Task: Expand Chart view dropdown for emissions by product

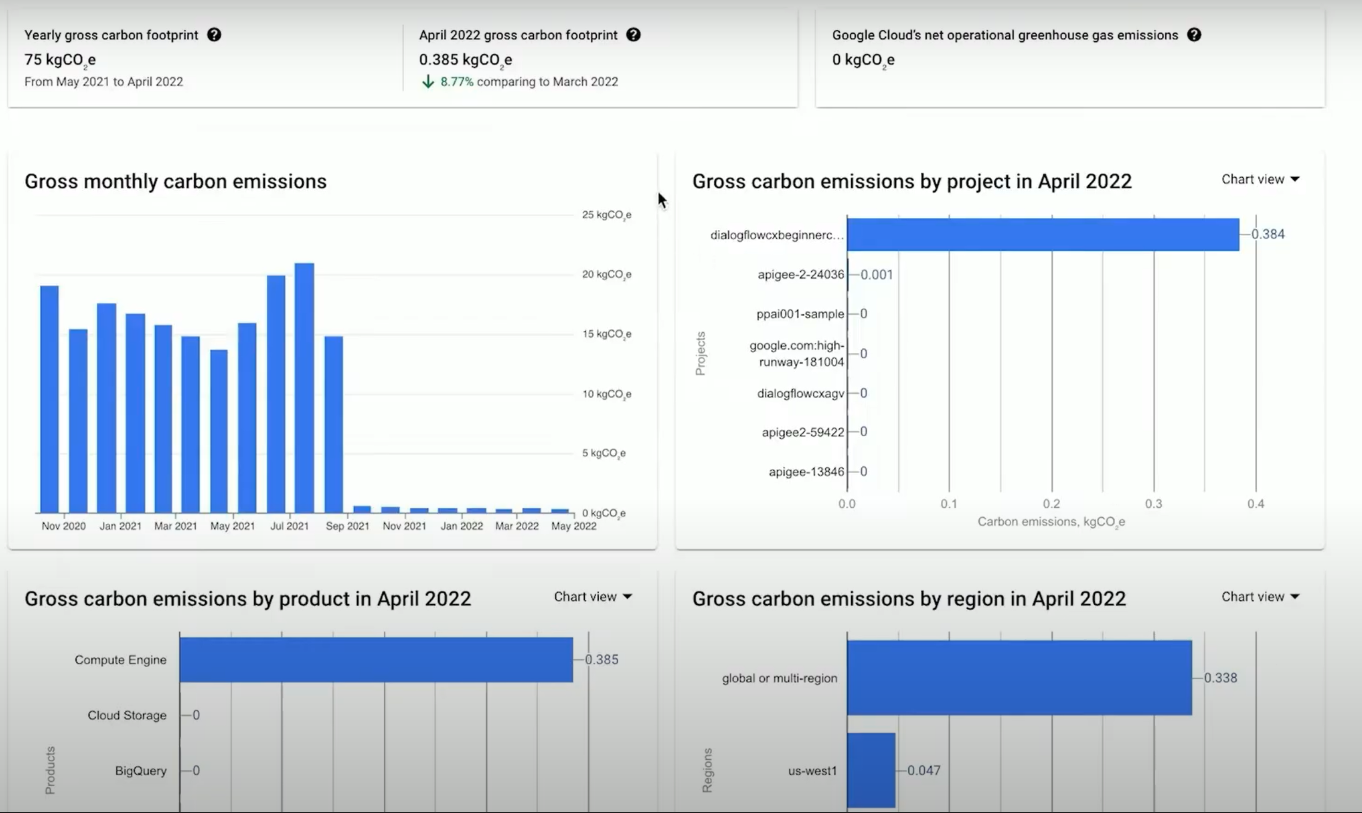Action: [x=593, y=597]
